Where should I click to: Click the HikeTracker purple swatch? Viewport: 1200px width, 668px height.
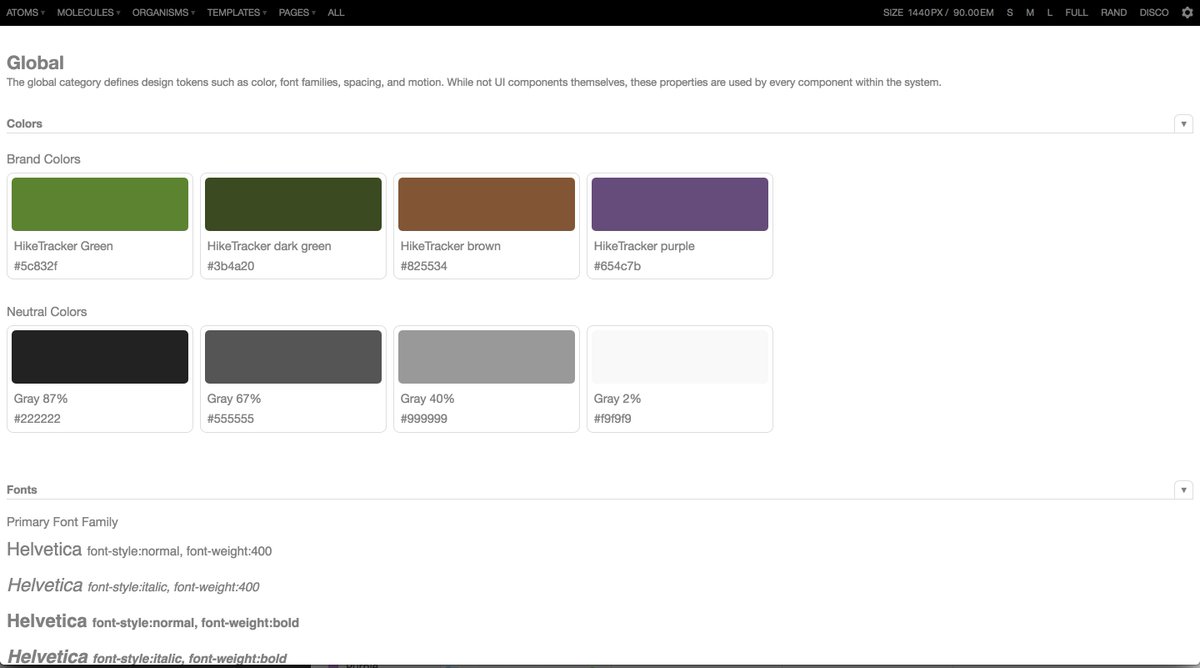[680, 203]
